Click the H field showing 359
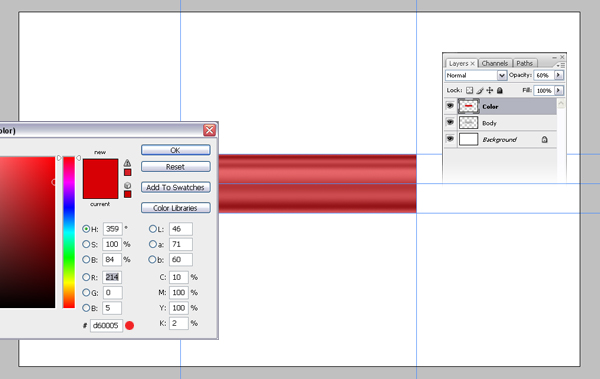Image resolution: width=600 pixels, height=379 pixels. [x=112, y=229]
